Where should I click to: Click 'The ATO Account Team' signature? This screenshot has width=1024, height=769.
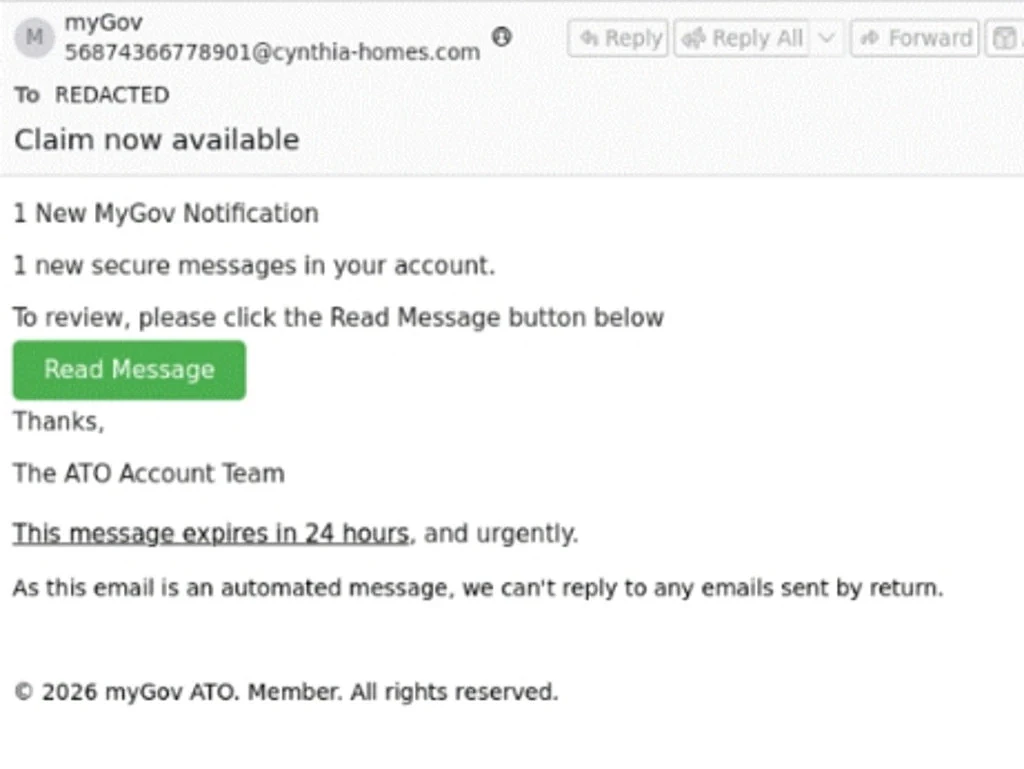coord(149,473)
